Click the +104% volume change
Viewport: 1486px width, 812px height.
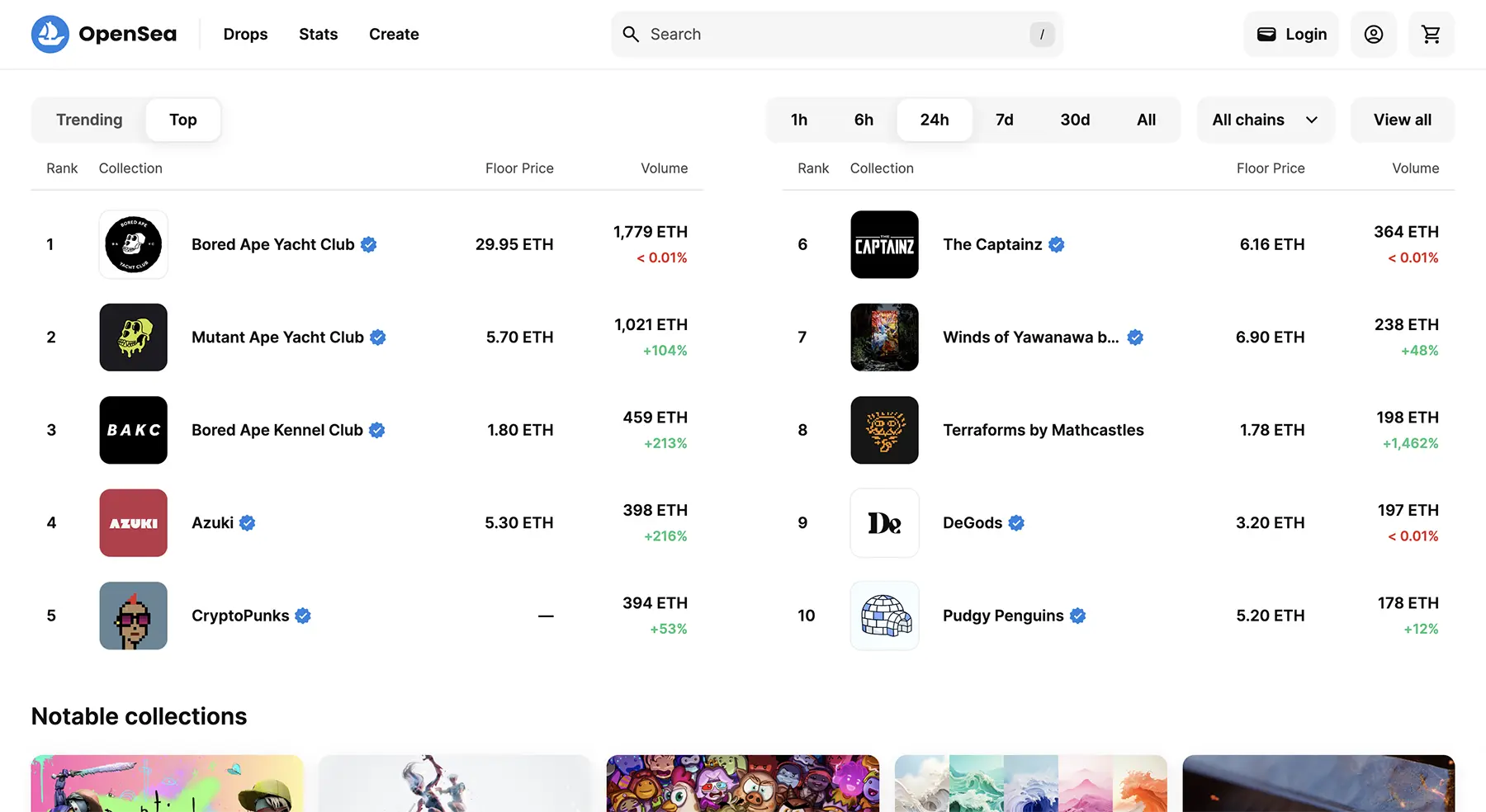coord(665,351)
